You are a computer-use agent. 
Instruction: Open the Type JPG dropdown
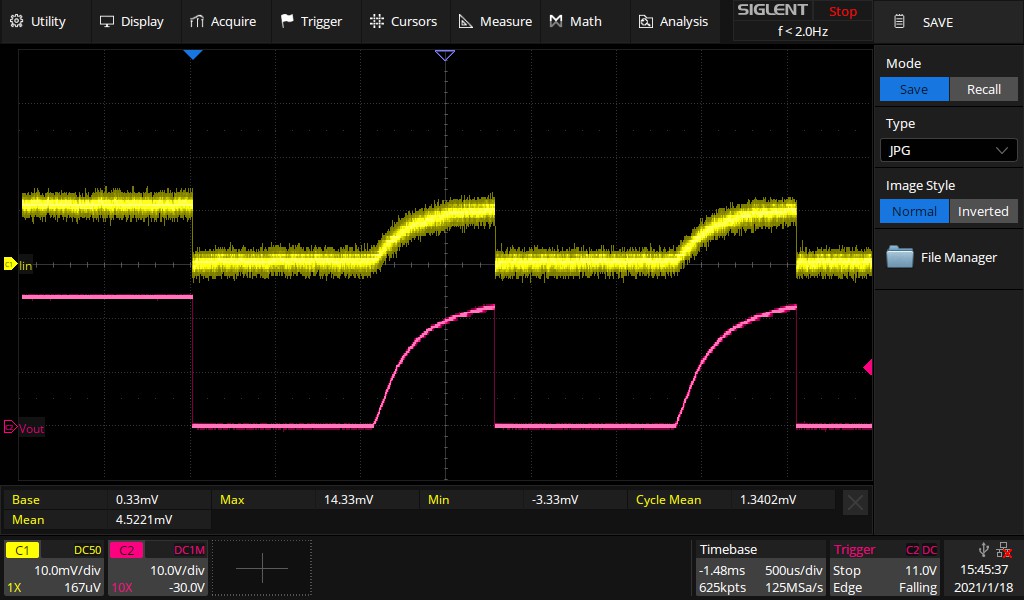(948, 150)
